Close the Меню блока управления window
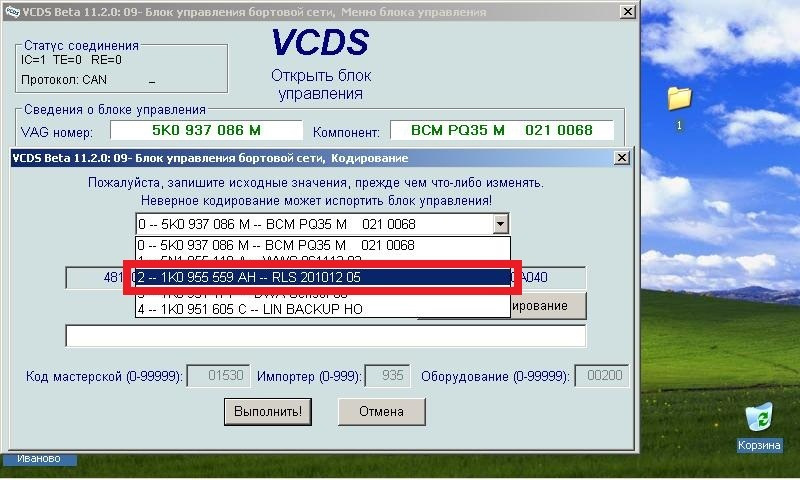This screenshot has width=800, height=480. tap(627, 12)
